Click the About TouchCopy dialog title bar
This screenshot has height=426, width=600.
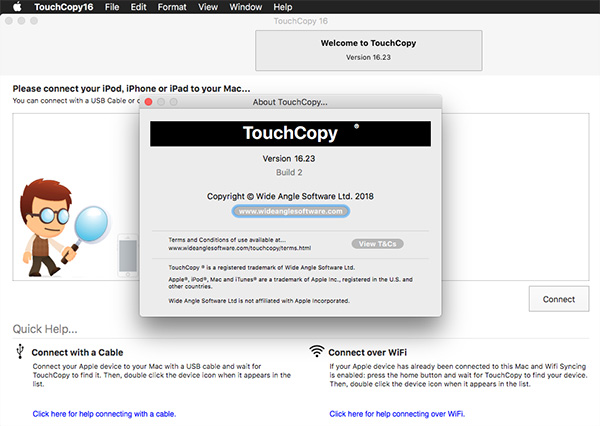(290, 102)
